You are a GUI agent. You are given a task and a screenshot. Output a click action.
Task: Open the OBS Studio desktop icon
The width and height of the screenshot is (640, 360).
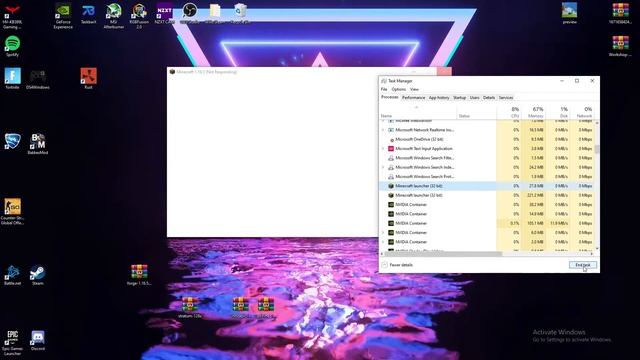point(190,13)
